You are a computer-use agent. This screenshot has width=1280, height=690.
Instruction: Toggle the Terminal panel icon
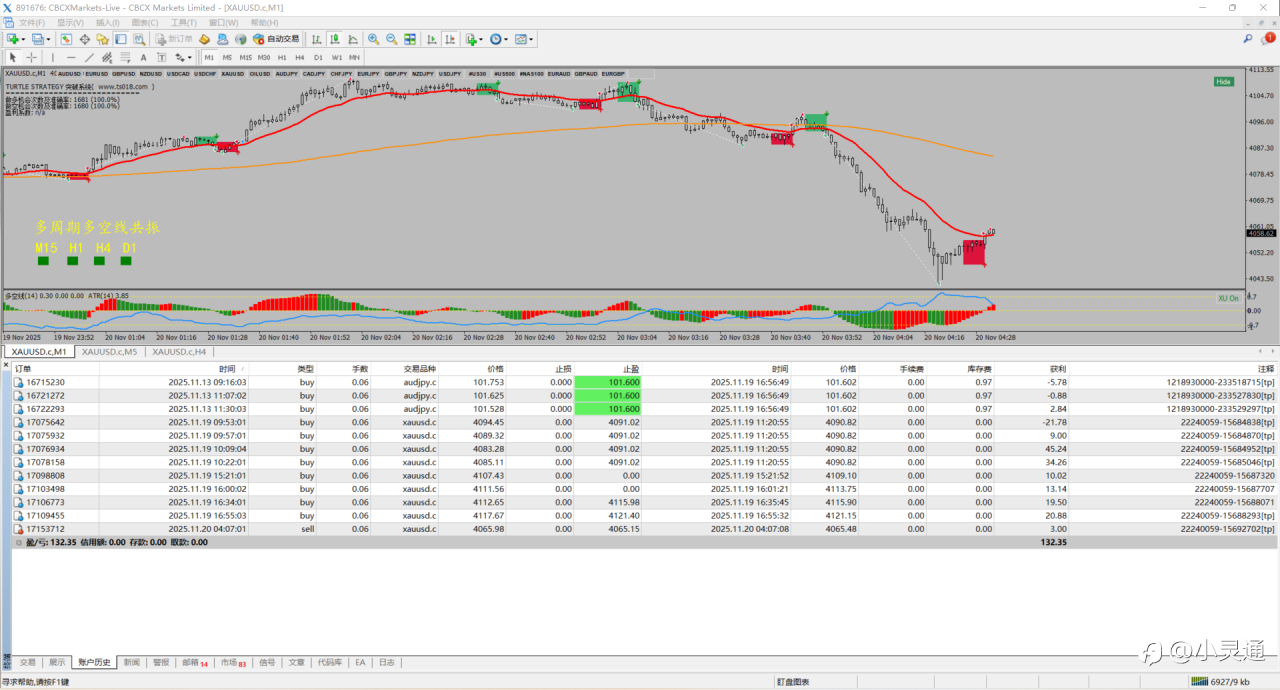coord(120,39)
